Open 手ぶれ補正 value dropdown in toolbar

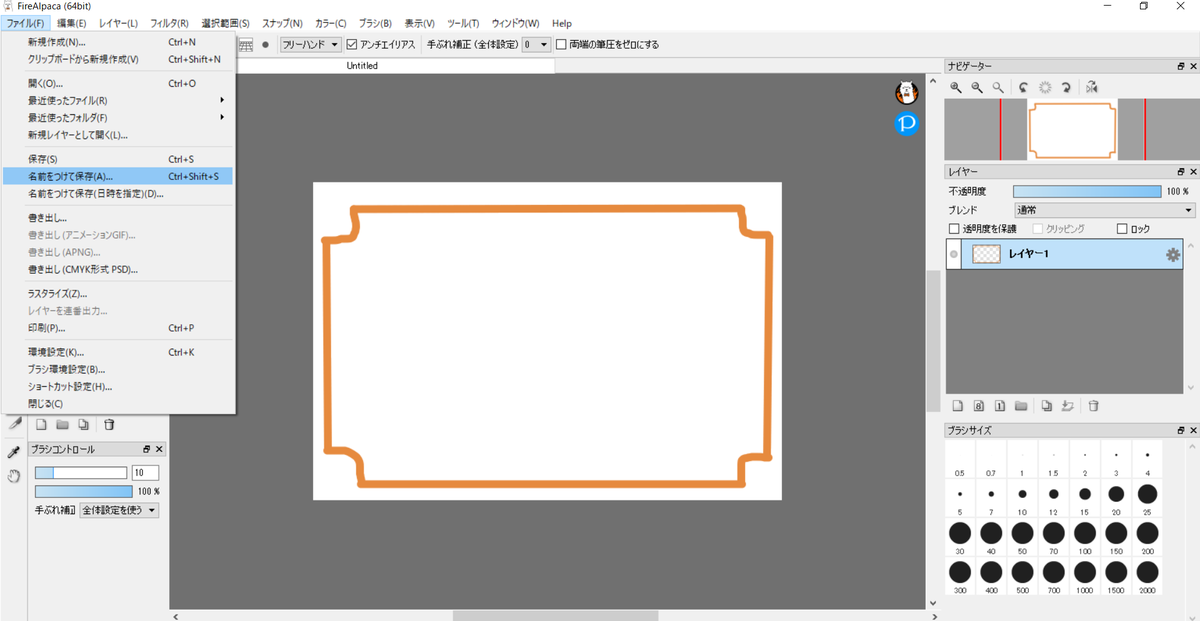click(x=536, y=44)
